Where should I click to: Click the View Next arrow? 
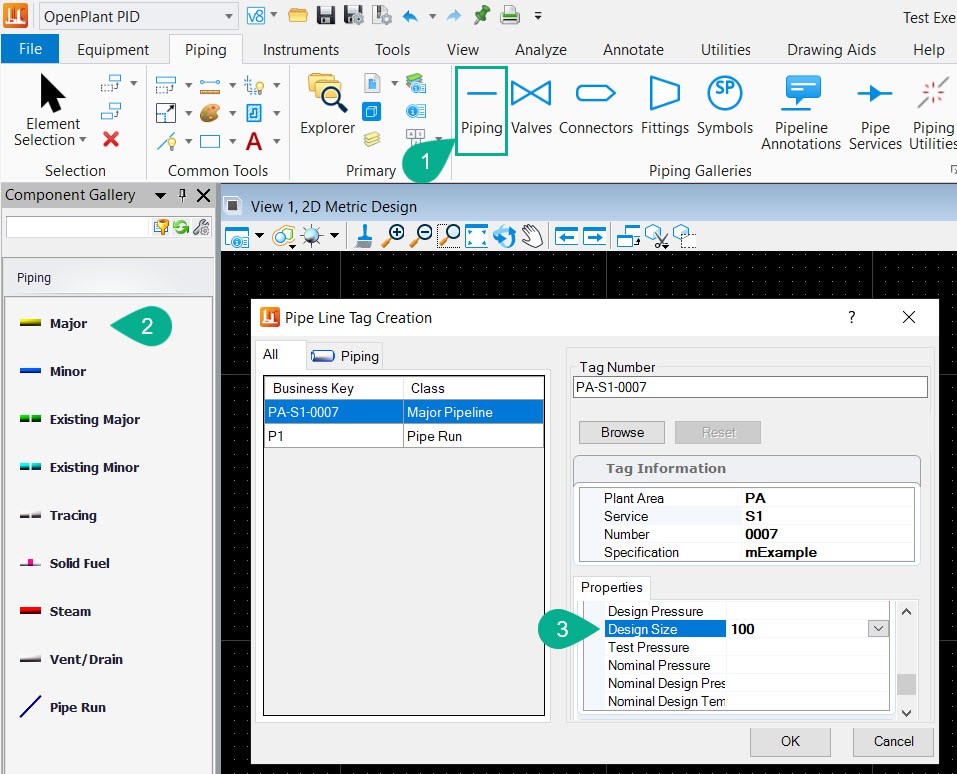point(594,236)
